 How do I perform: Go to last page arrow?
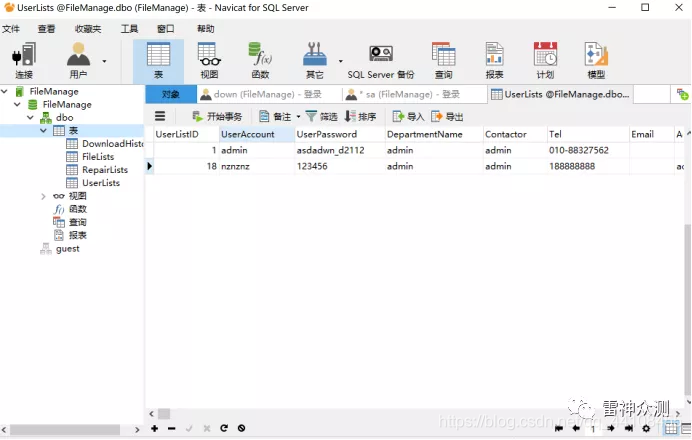629,428
